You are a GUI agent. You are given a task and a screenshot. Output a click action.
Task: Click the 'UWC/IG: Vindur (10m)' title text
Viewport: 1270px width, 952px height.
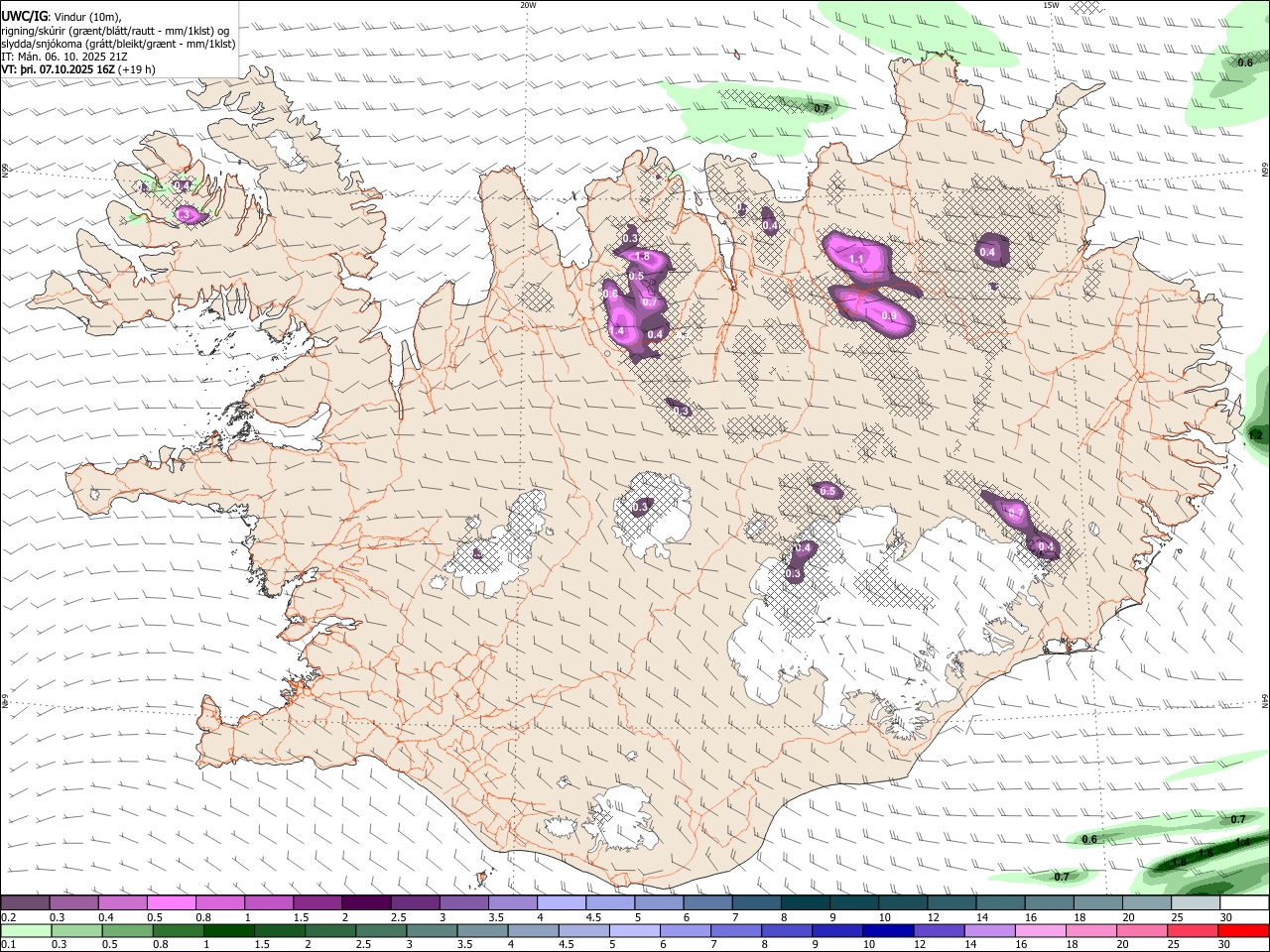click(x=62, y=16)
